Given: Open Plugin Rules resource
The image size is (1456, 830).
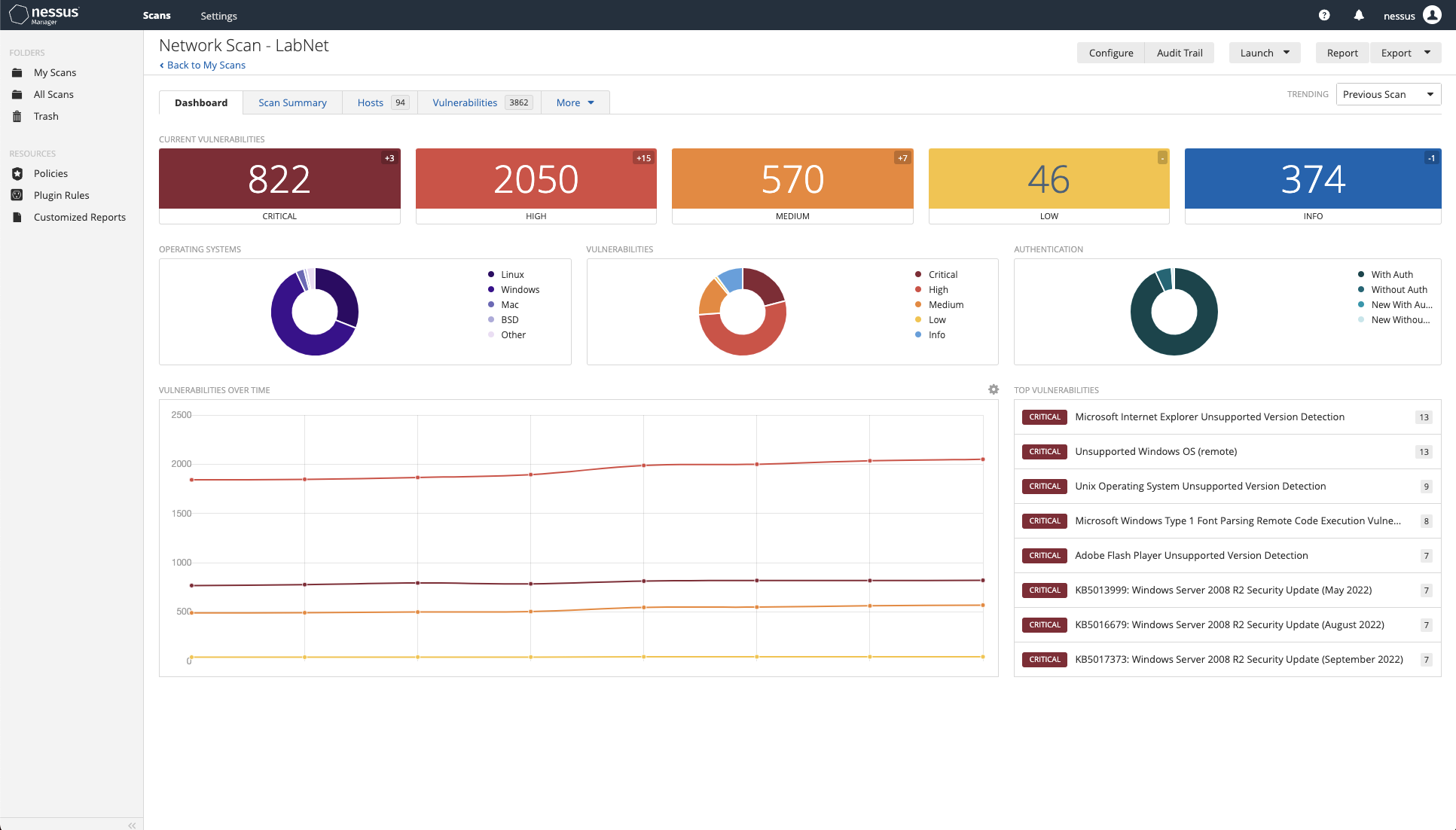Looking at the screenshot, I should click(x=61, y=195).
